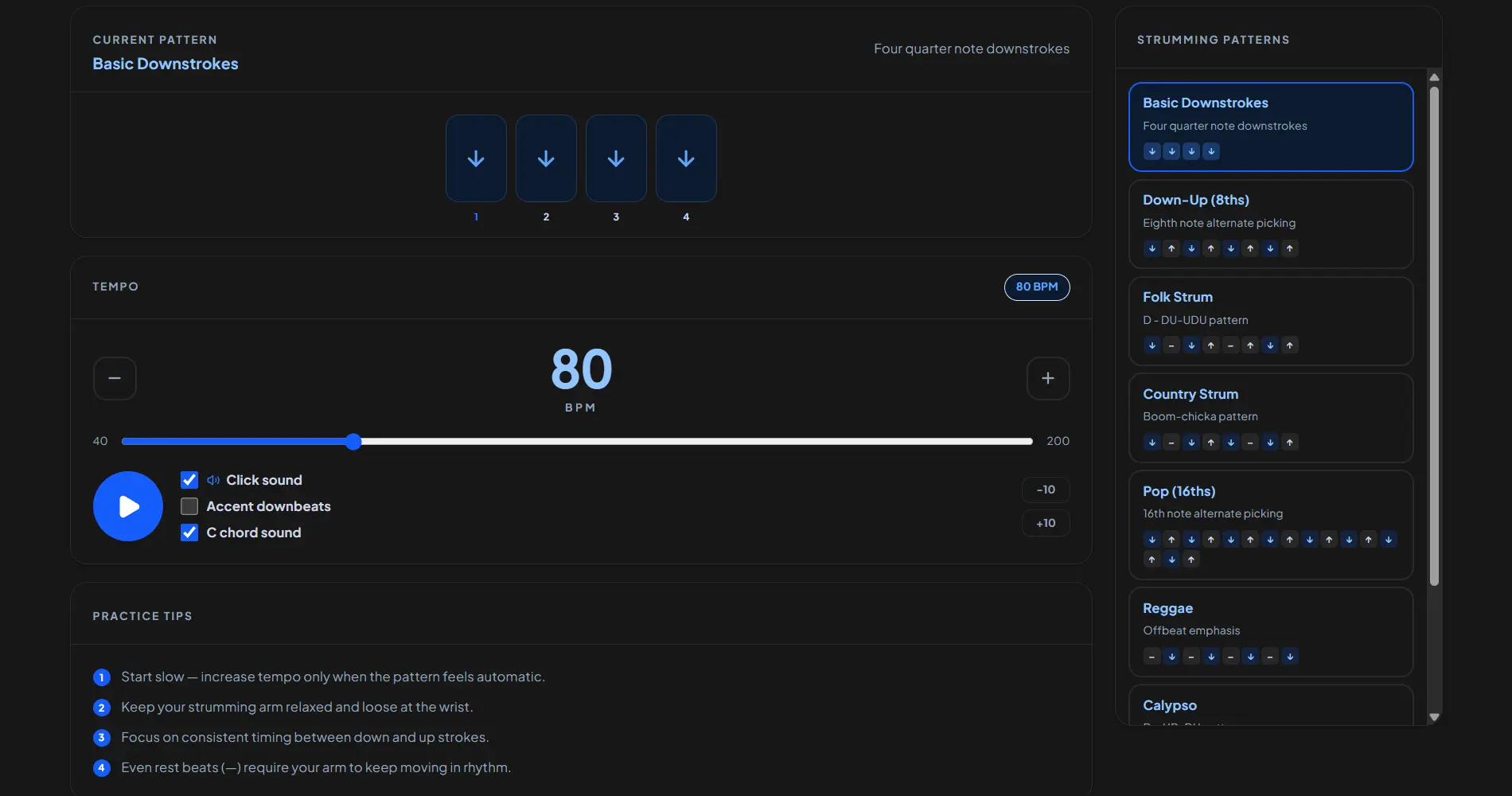Select the Down-Up (8ths) pattern
Viewport: 1512px width, 796px height.
(1271, 224)
